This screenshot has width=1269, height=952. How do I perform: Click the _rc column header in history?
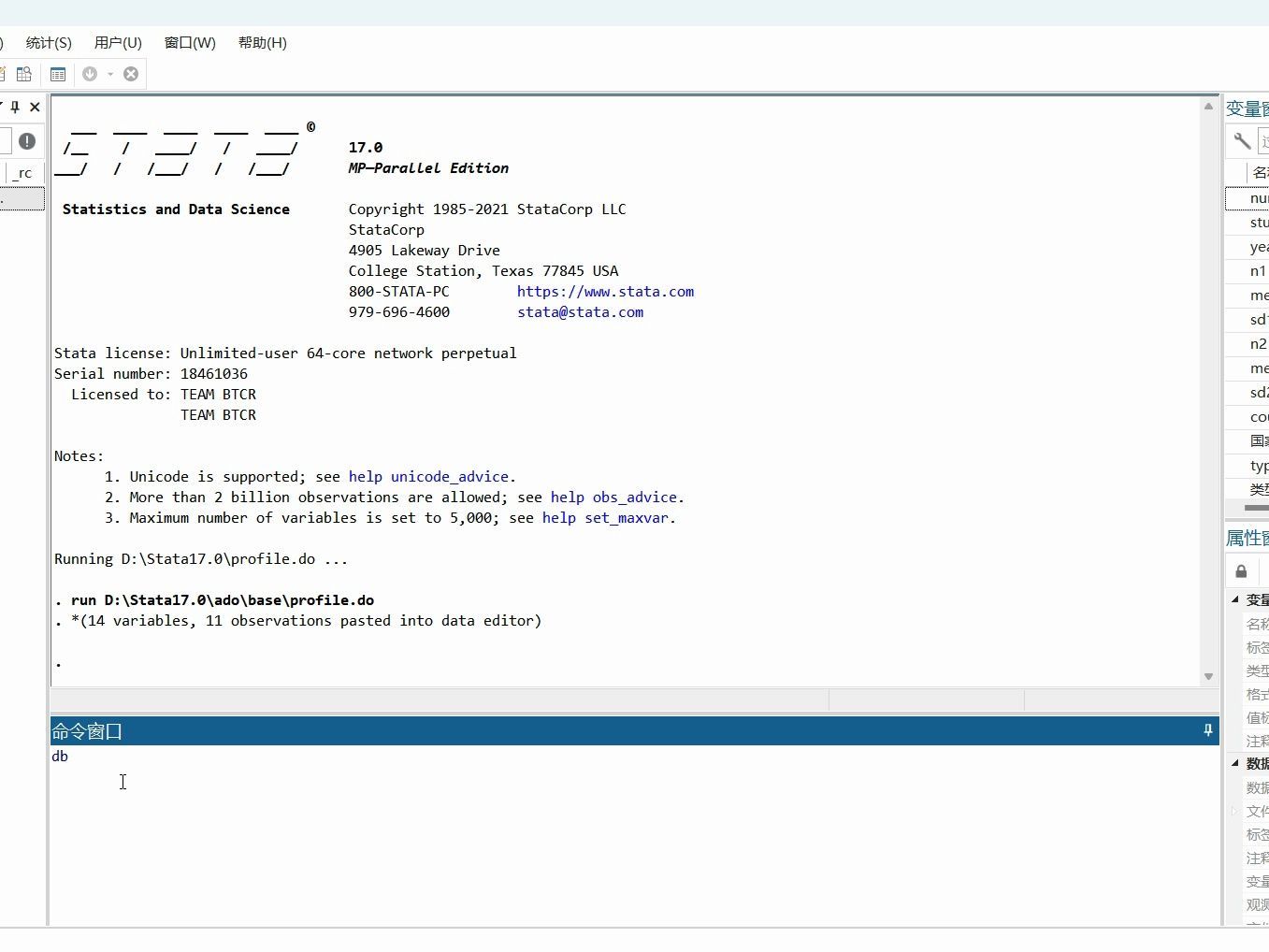24,173
